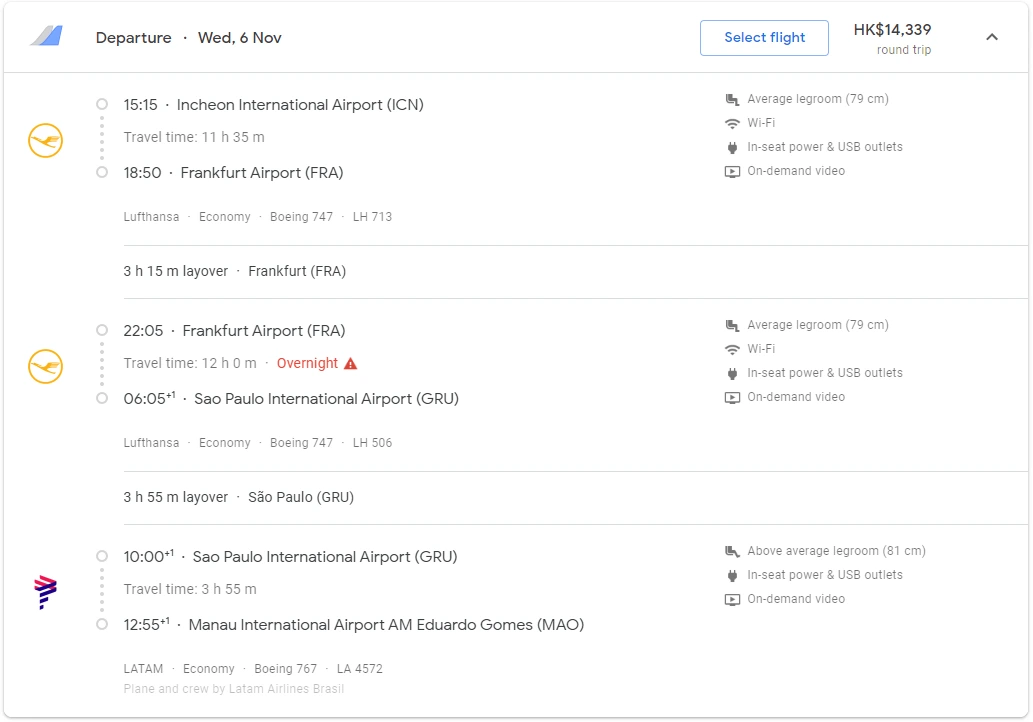This screenshot has height=722, width=1033.
Task: Click the multi-airline logo beside Departure
Action: (x=46, y=37)
